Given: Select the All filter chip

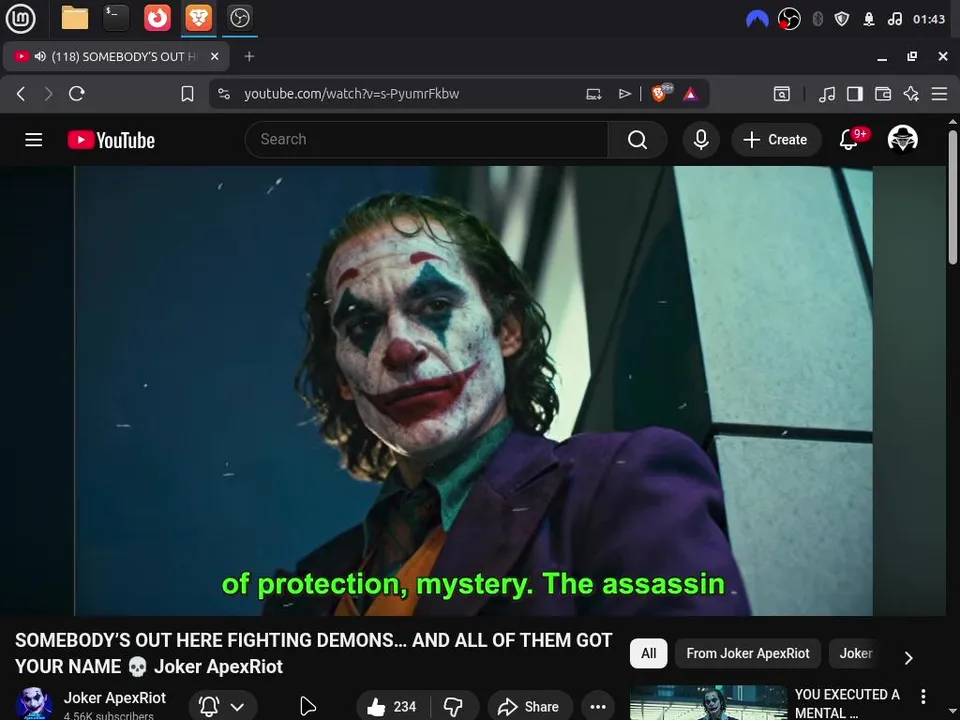Looking at the screenshot, I should [648, 653].
